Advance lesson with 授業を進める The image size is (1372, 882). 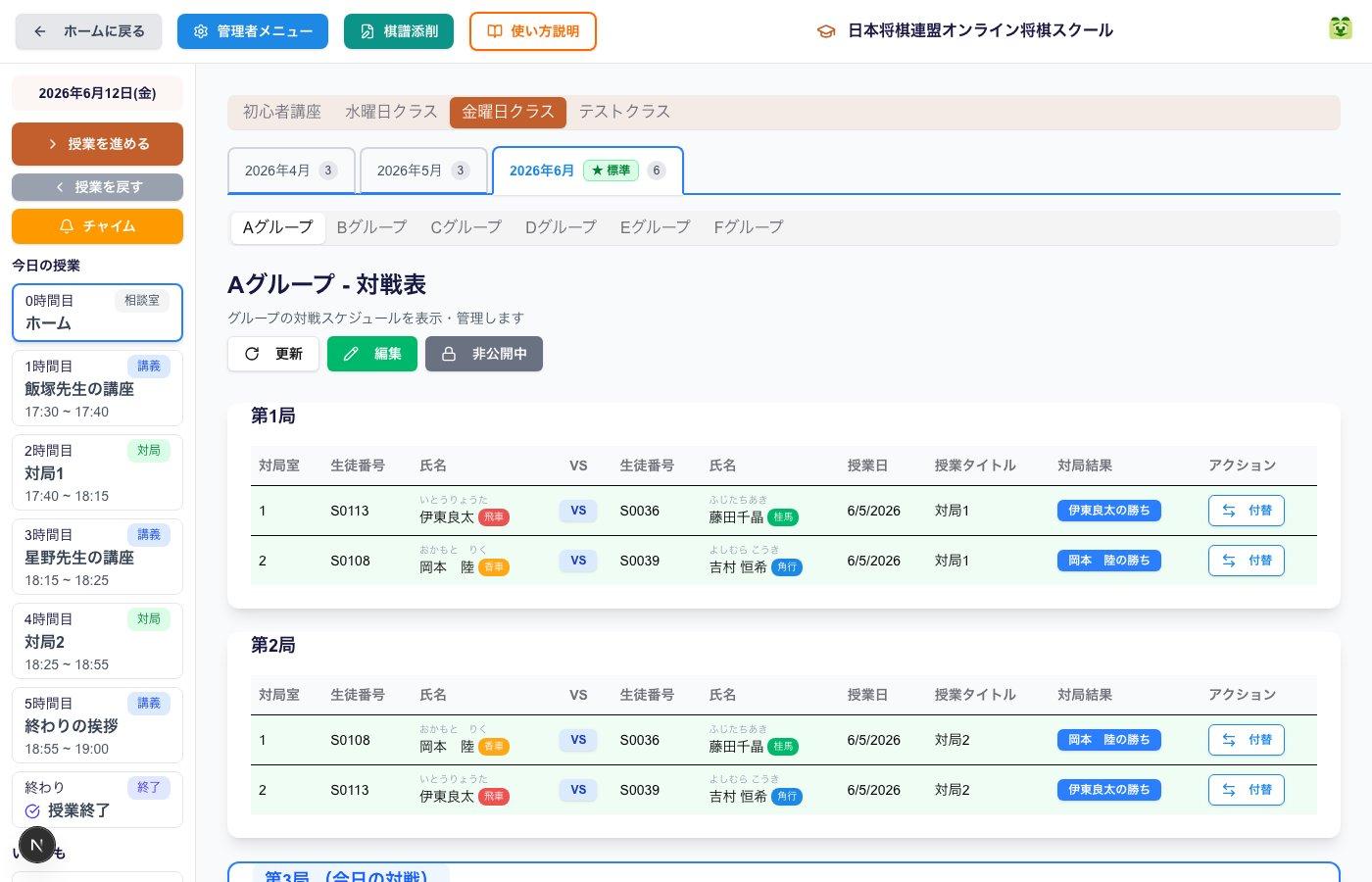pyautogui.click(x=97, y=144)
